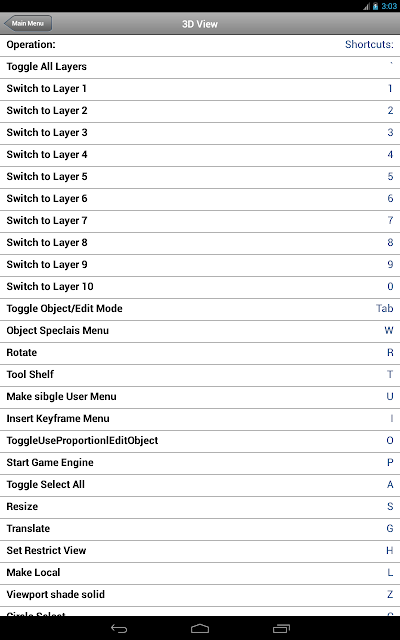Select the Translate operation row
400x640 pixels.
pyautogui.click(x=200, y=529)
